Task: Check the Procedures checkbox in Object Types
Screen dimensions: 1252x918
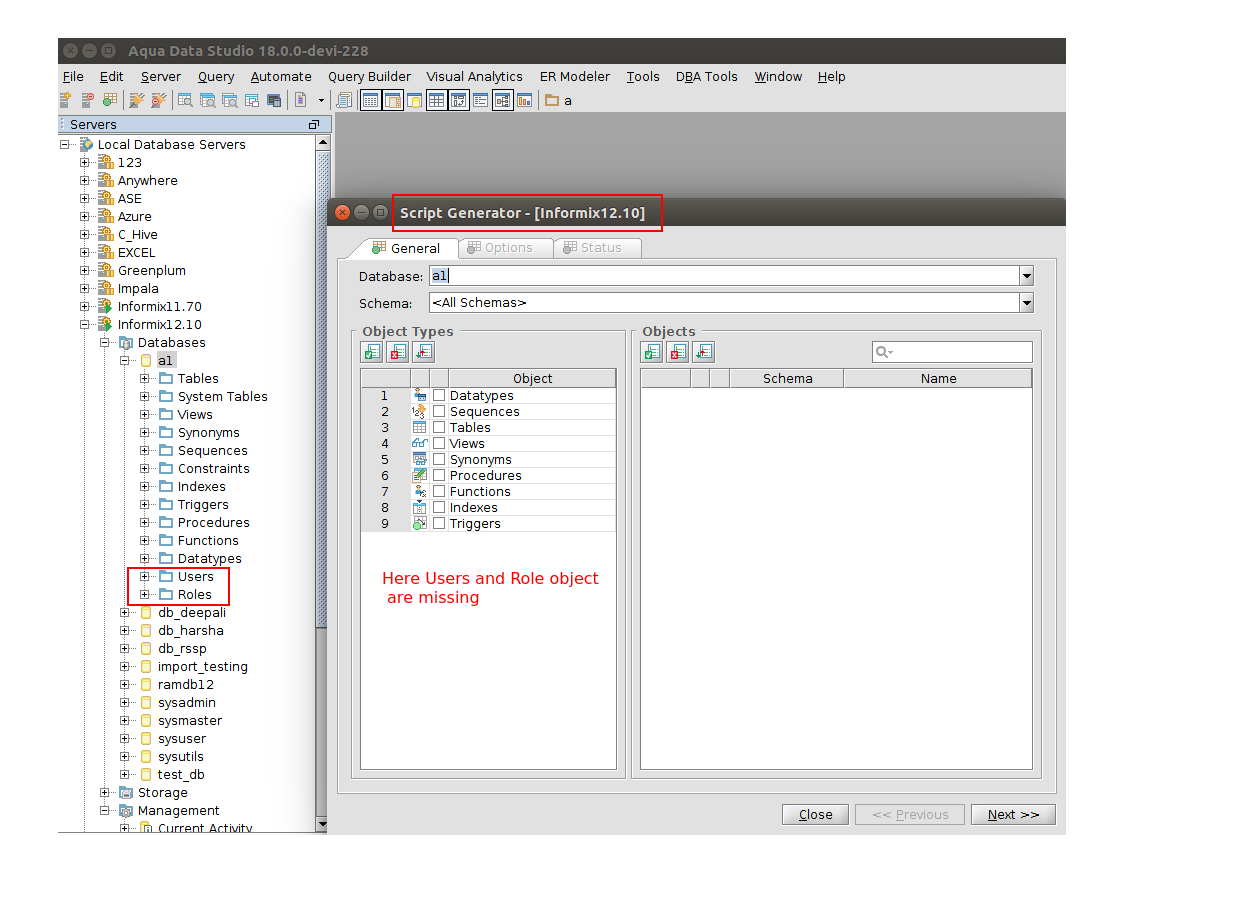Action: (439, 475)
